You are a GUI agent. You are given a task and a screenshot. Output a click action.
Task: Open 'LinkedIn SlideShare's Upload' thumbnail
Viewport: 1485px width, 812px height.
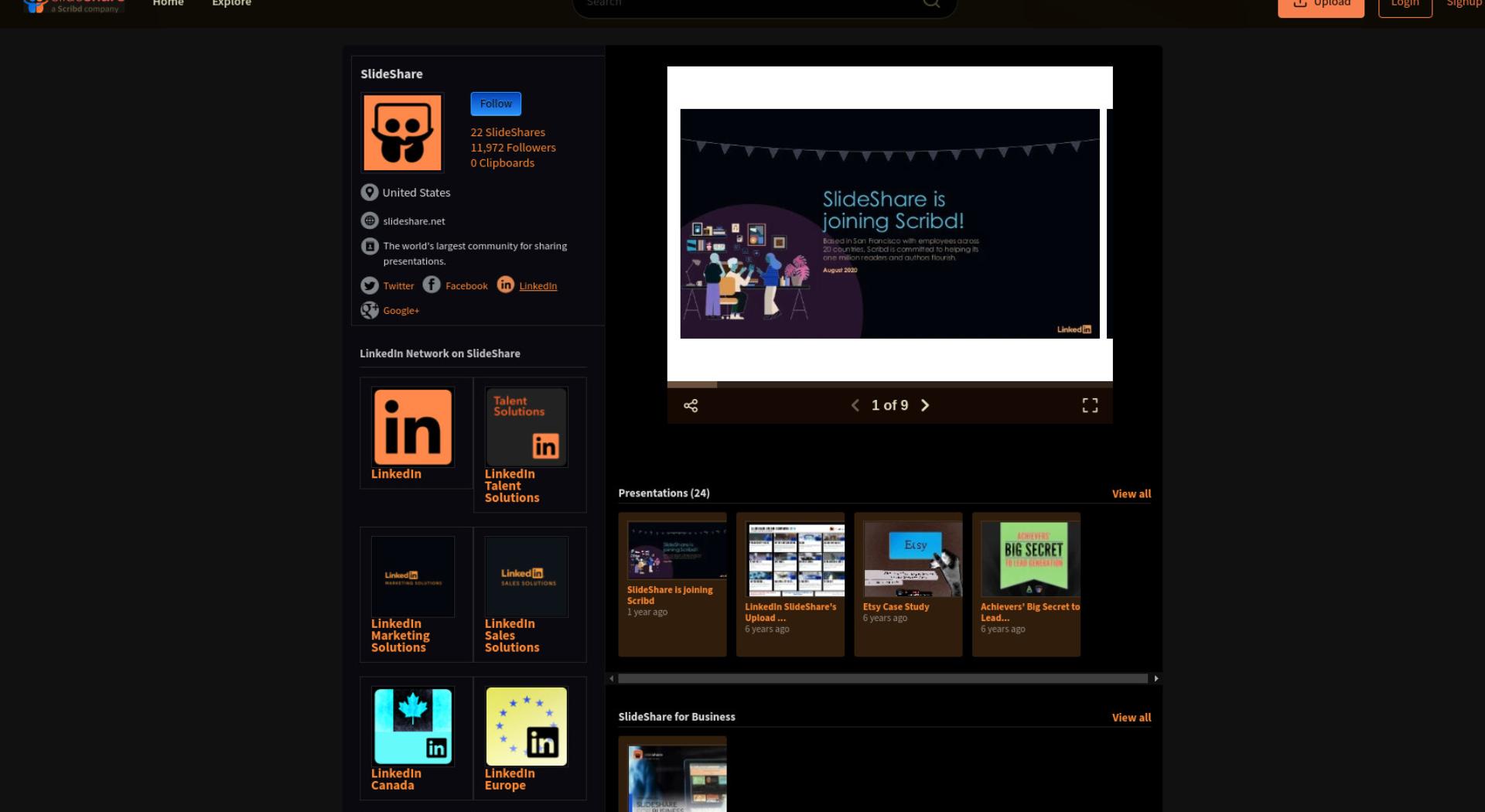(794, 559)
